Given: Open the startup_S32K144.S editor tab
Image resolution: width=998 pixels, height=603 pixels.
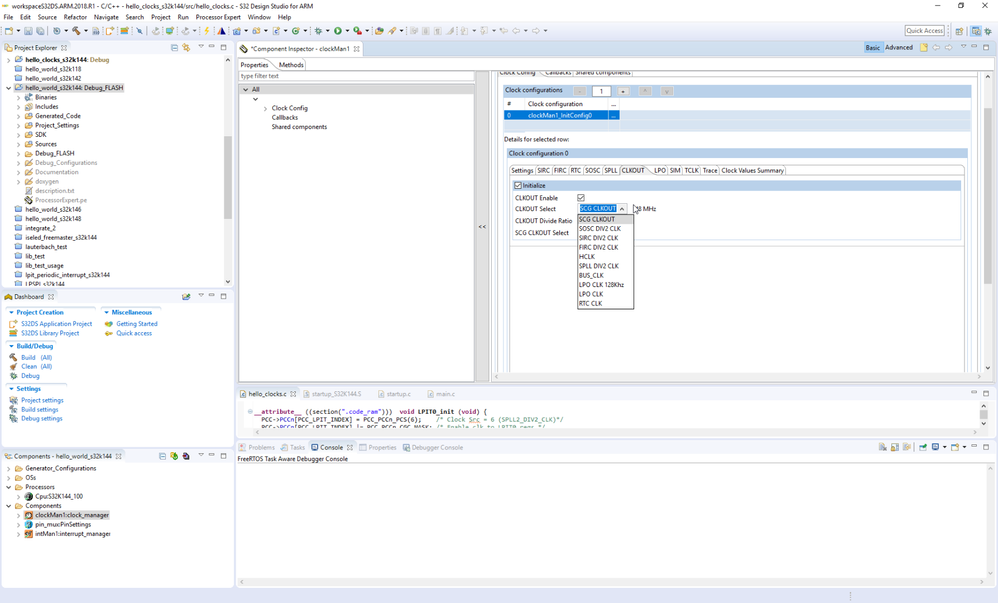Looking at the screenshot, I should pyautogui.click(x=335, y=394).
